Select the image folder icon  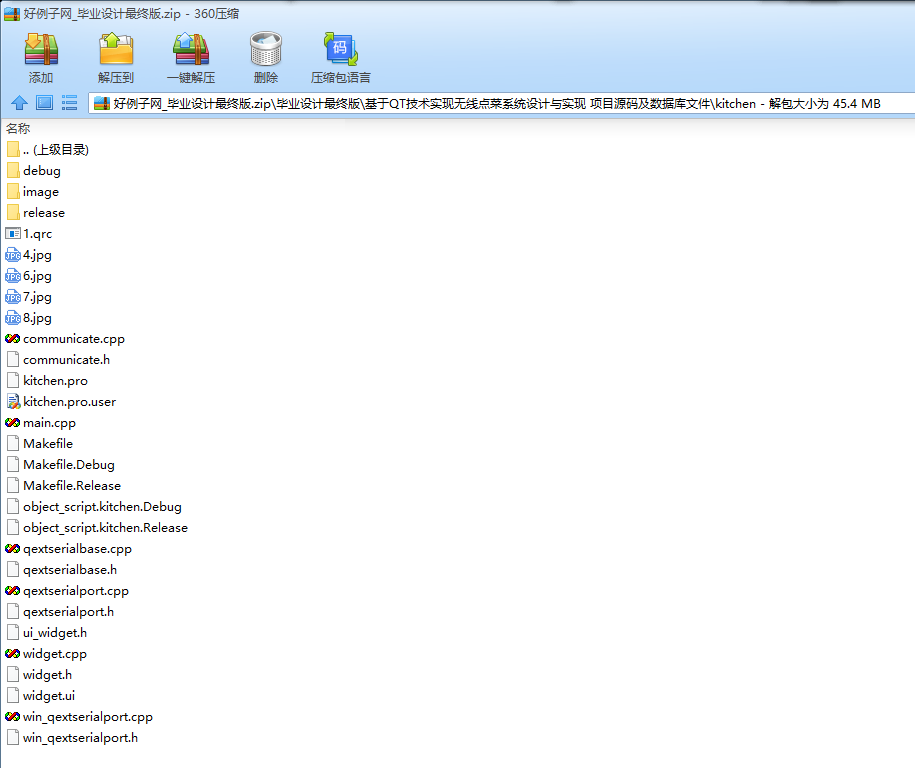(13, 191)
